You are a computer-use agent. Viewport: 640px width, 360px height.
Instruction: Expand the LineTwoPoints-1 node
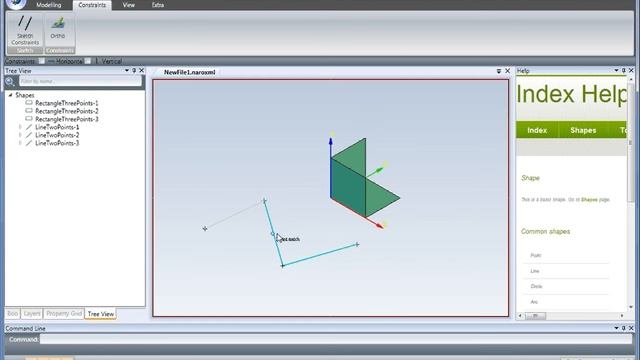[20, 127]
